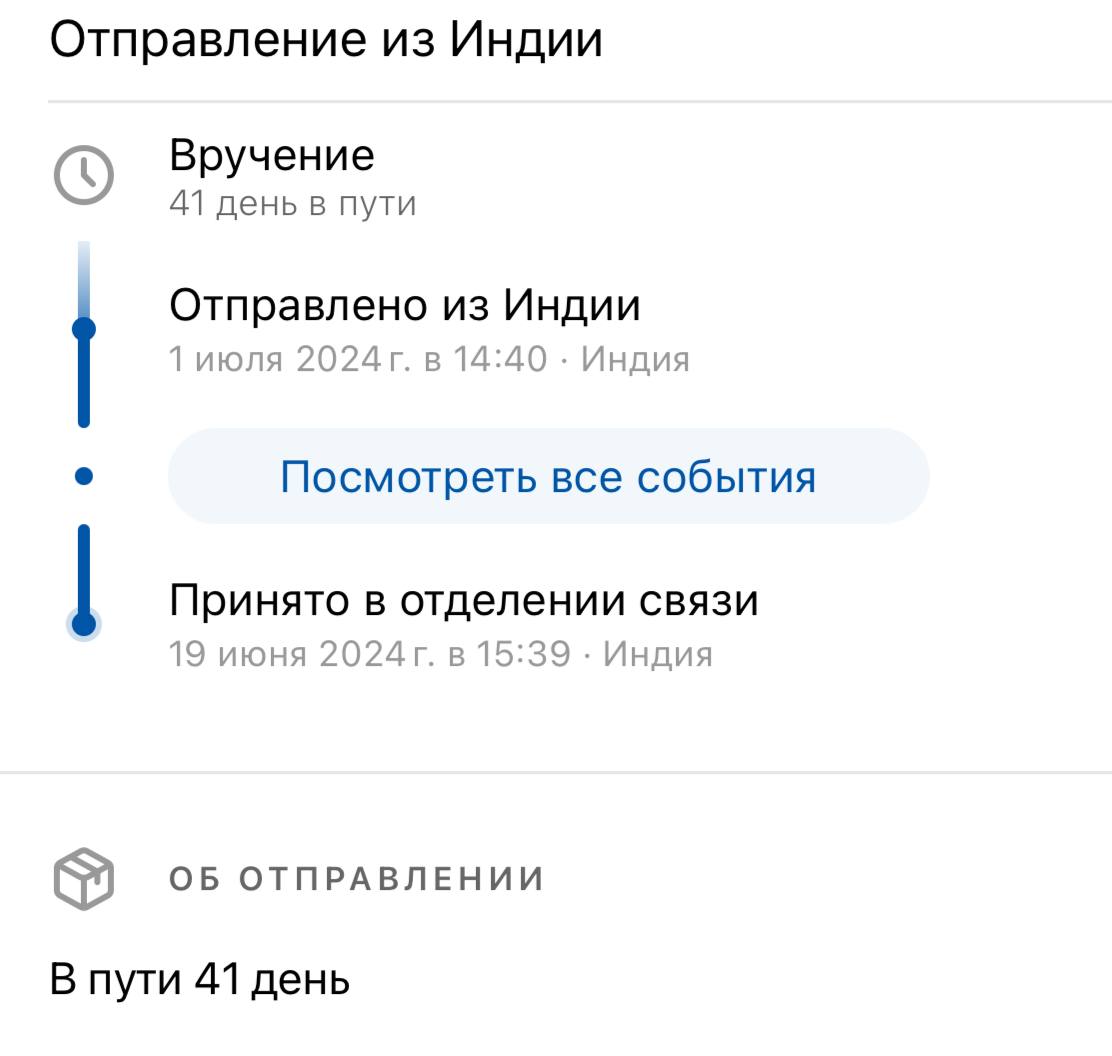
Task: Select the Принято в отделении связи dot
Action: pyautogui.click(x=84, y=624)
